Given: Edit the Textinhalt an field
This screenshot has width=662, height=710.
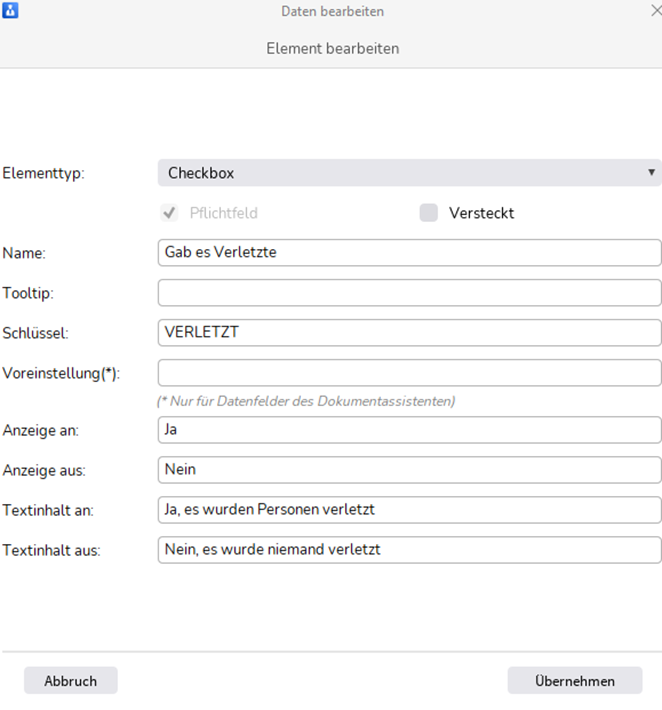Looking at the screenshot, I should pyautogui.click(x=409, y=510).
